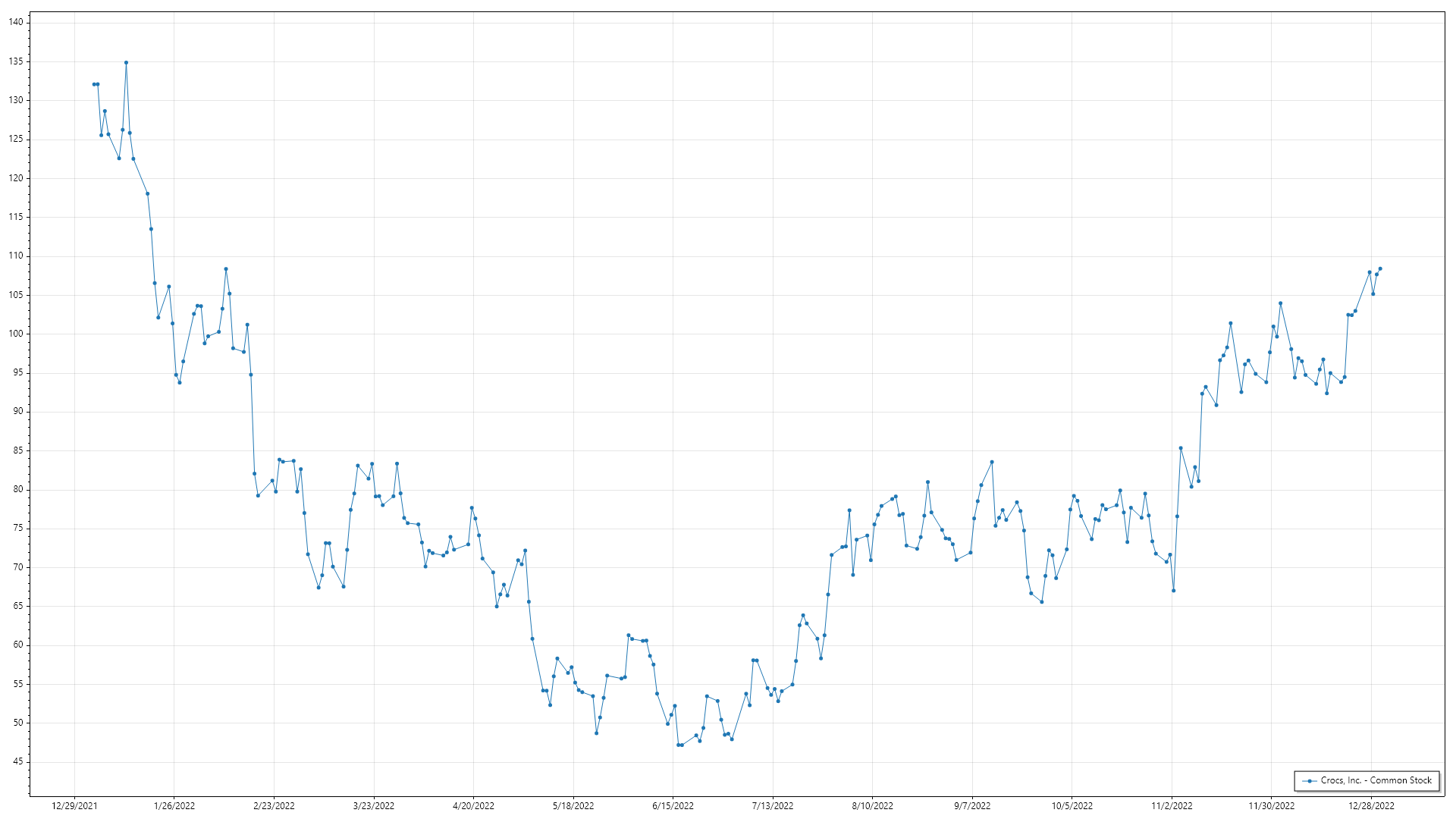Click the highest data point near 135
1456x819 pixels.
tap(126, 63)
